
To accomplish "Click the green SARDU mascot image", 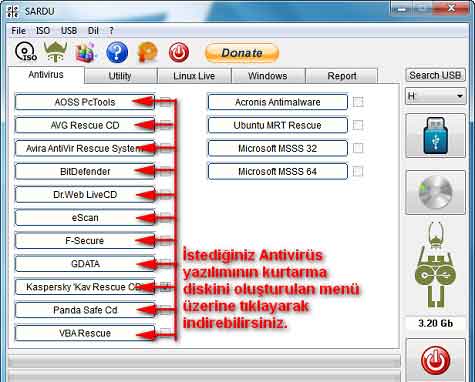I will 435,265.
